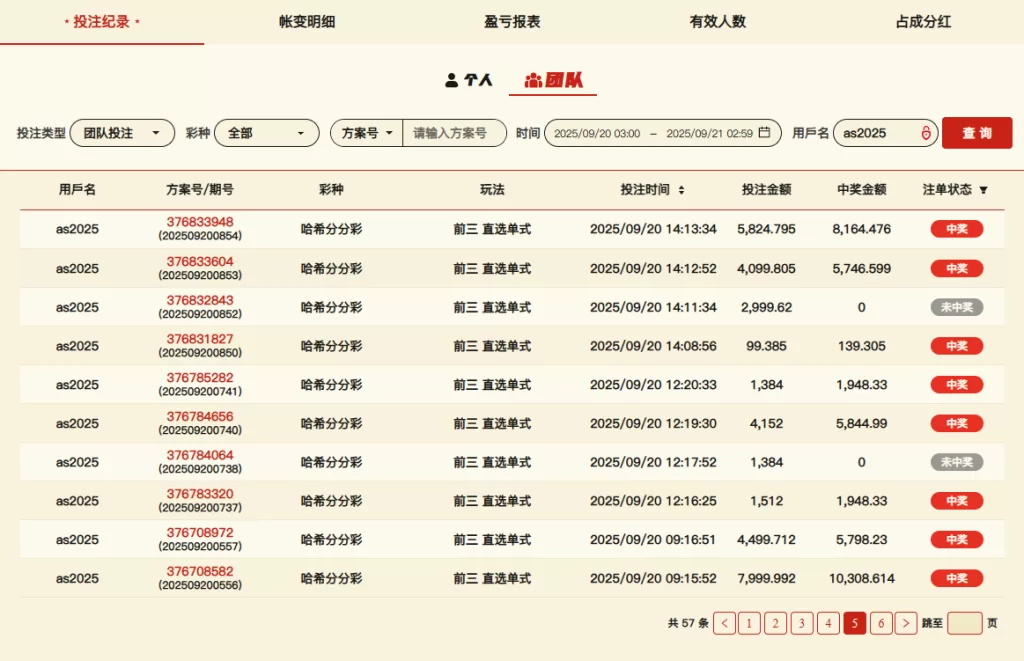Image resolution: width=1024 pixels, height=661 pixels.
Task: Click the 中奖 status badge in first row
Action: [956, 229]
